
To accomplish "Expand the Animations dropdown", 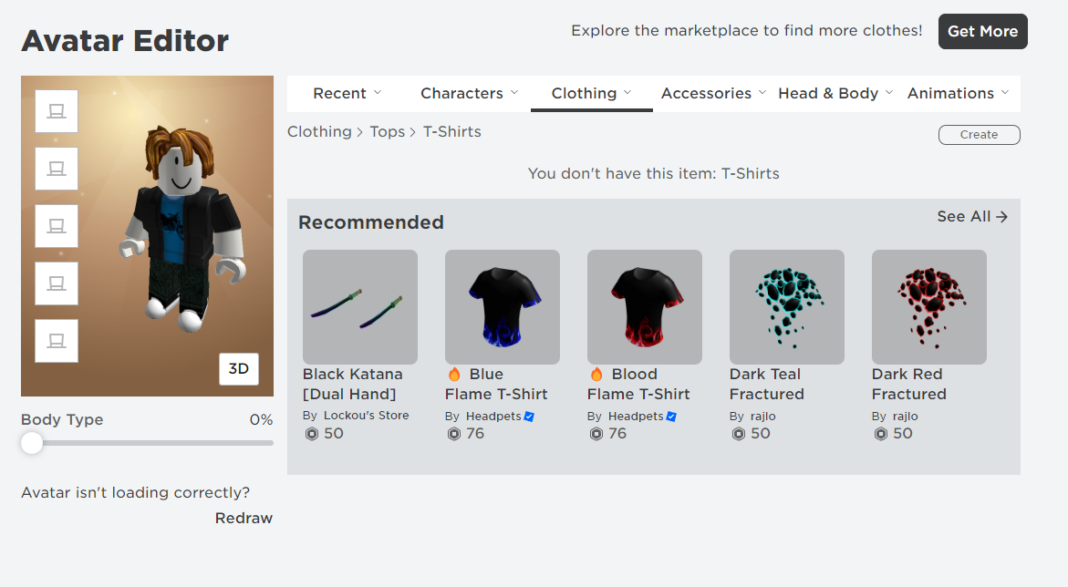I will point(957,92).
